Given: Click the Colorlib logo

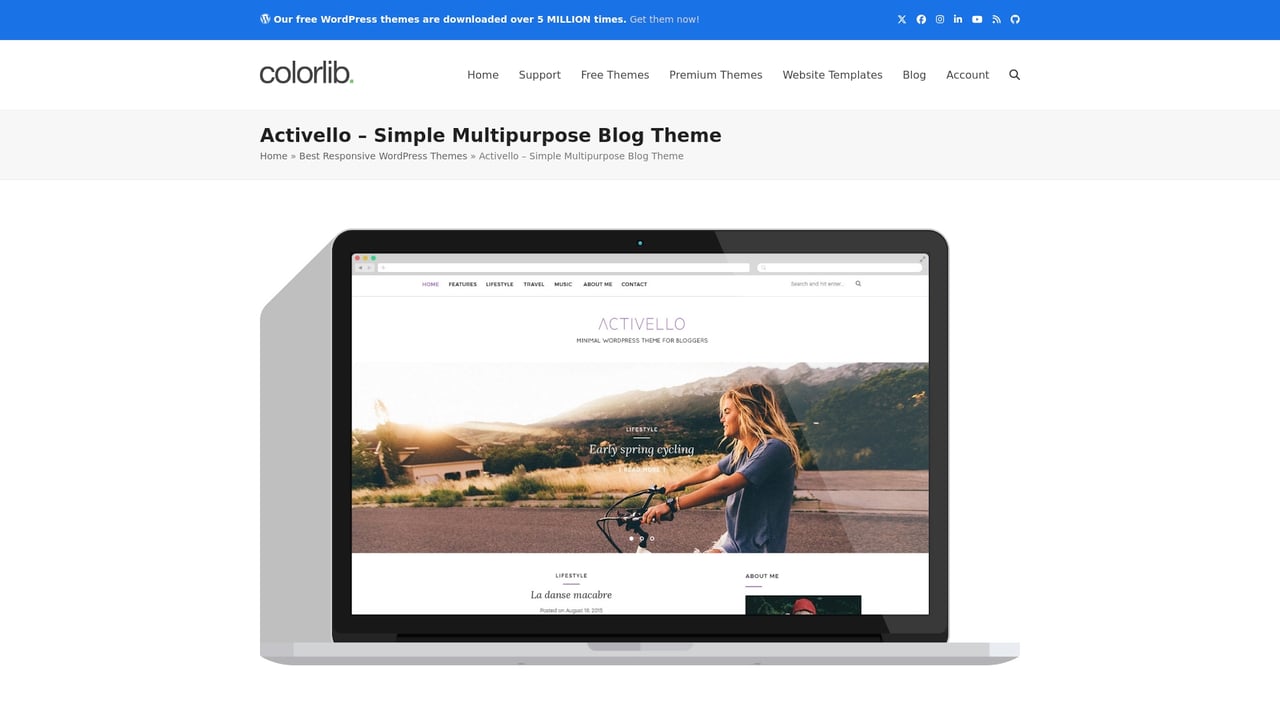Looking at the screenshot, I should [305, 73].
